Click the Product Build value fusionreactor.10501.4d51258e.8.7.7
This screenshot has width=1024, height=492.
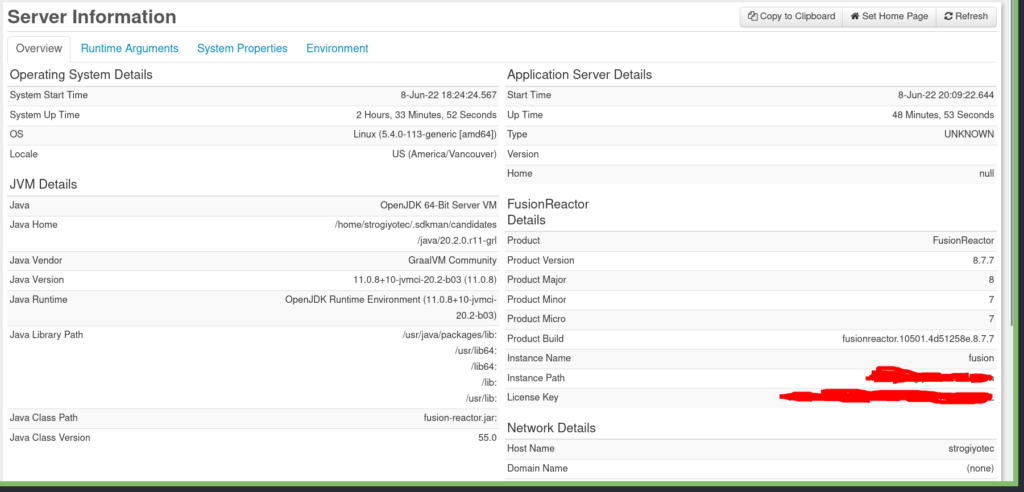(918, 338)
